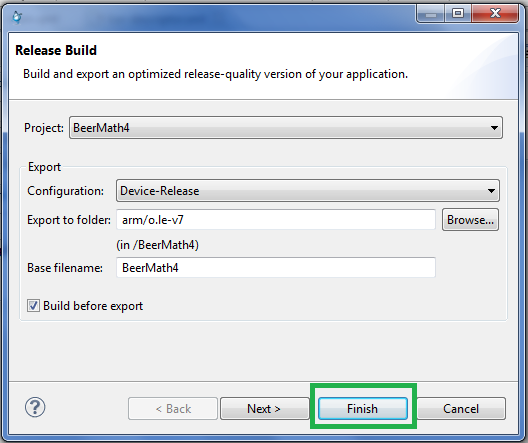Screen dimensions: 528x443
Task: Go to the next page with Next >
Action: tap(264, 409)
